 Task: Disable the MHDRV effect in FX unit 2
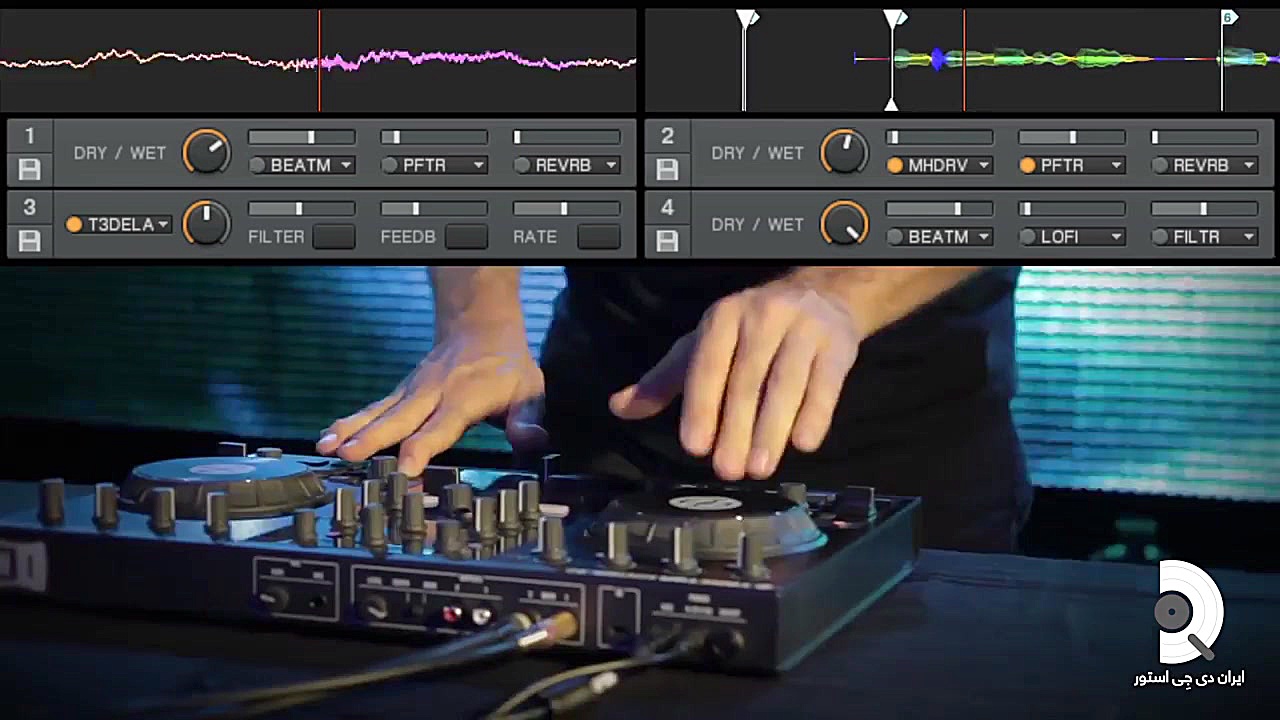click(x=895, y=166)
